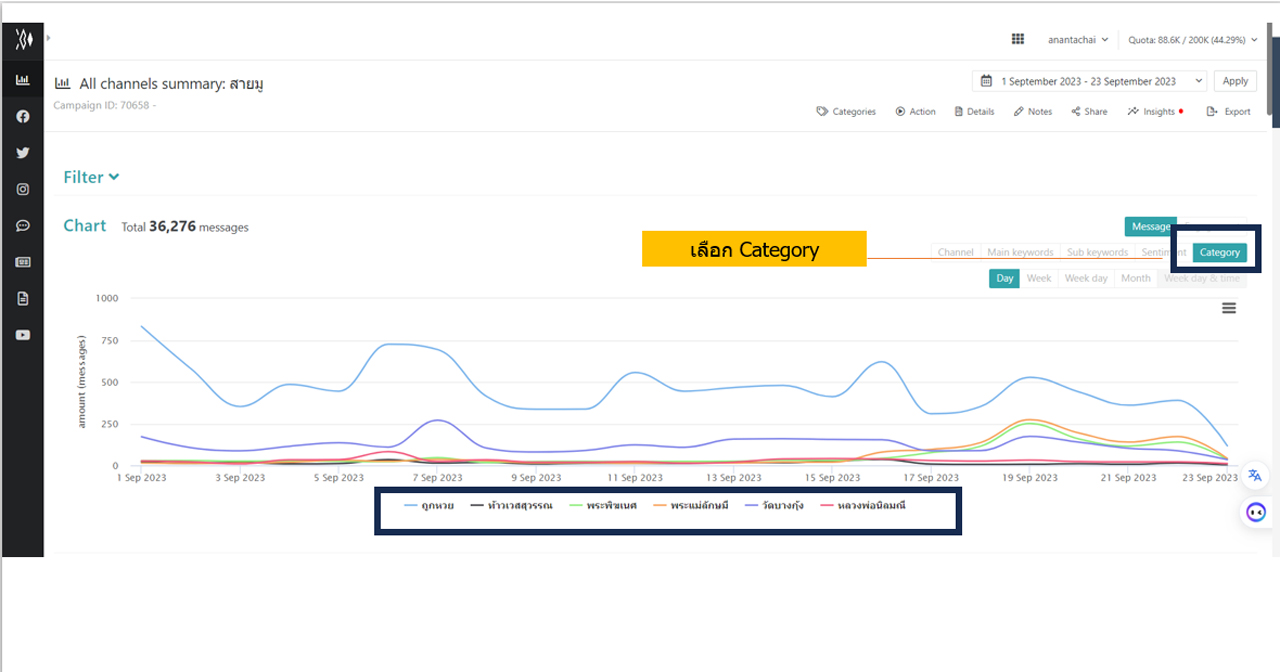Click the 7 Sep 2023 axis label

[x=437, y=478]
